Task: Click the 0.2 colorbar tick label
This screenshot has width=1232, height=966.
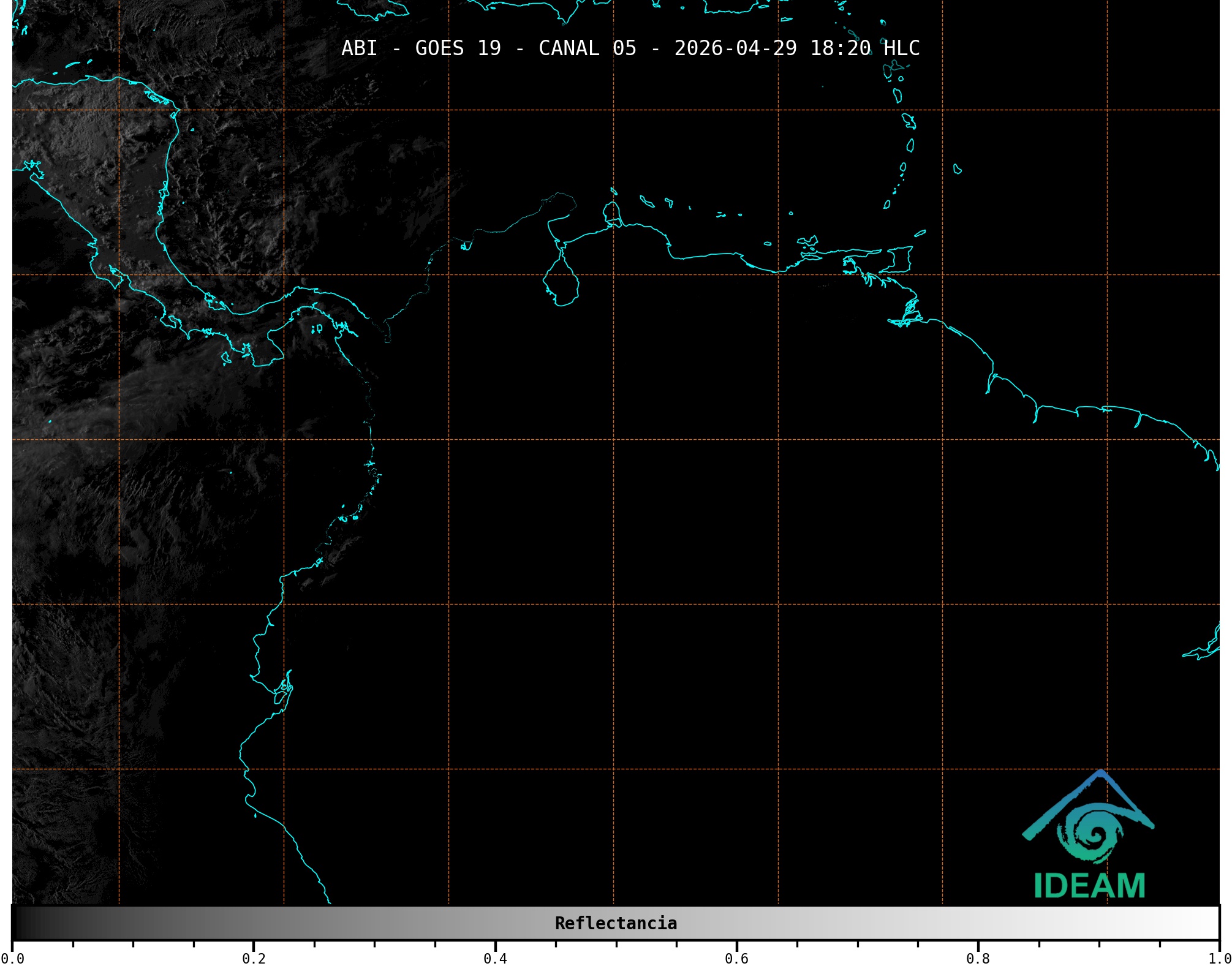Action: coord(254,959)
